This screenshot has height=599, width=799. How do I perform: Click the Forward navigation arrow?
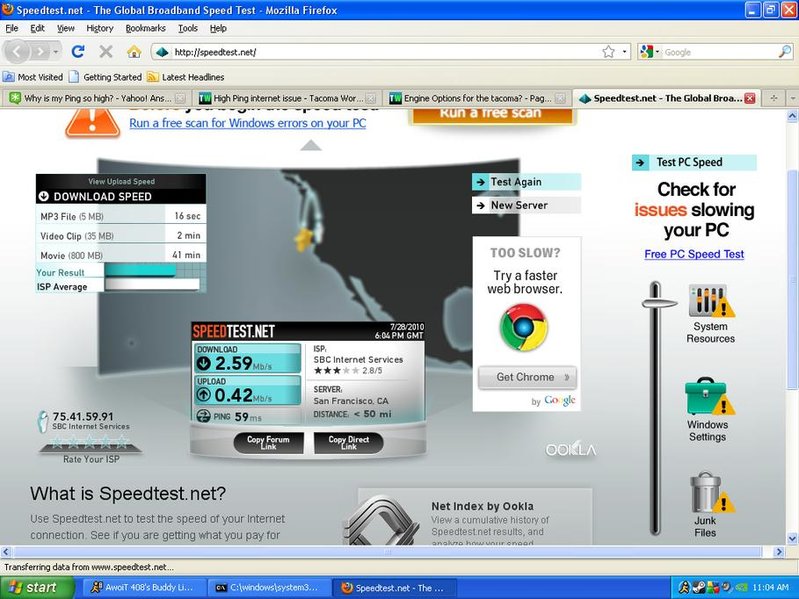tap(40, 51)
